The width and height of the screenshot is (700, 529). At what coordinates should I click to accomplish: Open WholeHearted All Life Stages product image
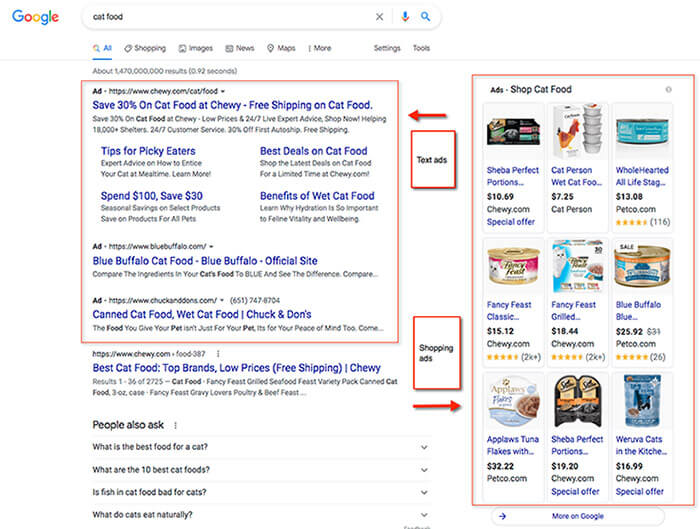coord(642,131)
